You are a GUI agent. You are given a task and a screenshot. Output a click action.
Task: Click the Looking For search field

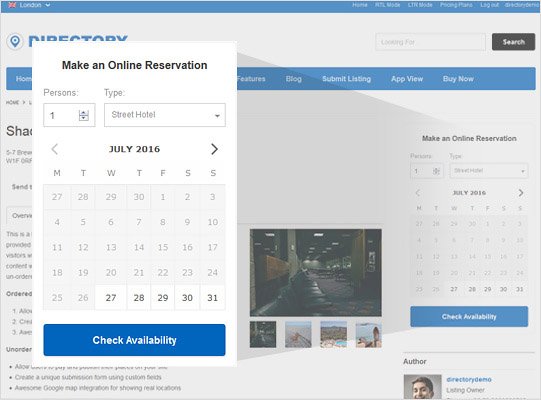(430, 42)
